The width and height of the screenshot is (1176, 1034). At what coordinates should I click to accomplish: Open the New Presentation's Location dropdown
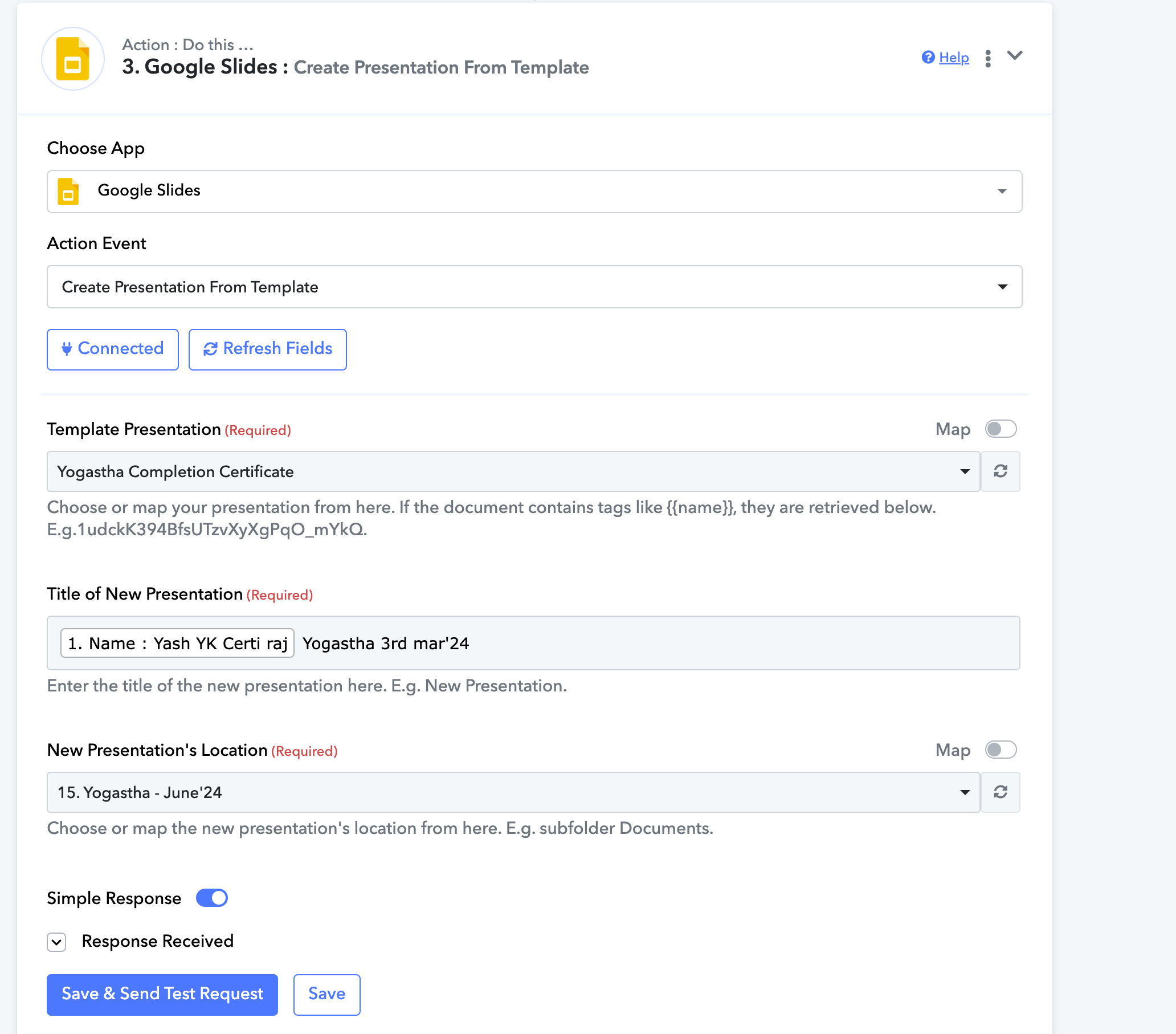[513, 792]
